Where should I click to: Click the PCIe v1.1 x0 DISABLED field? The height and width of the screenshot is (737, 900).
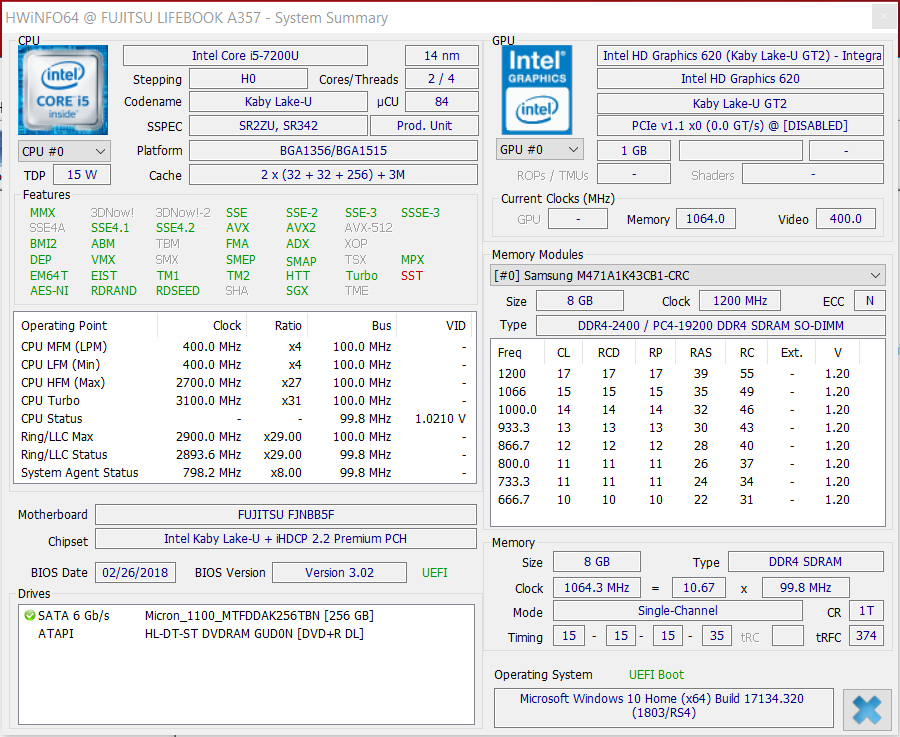point(740,126)
